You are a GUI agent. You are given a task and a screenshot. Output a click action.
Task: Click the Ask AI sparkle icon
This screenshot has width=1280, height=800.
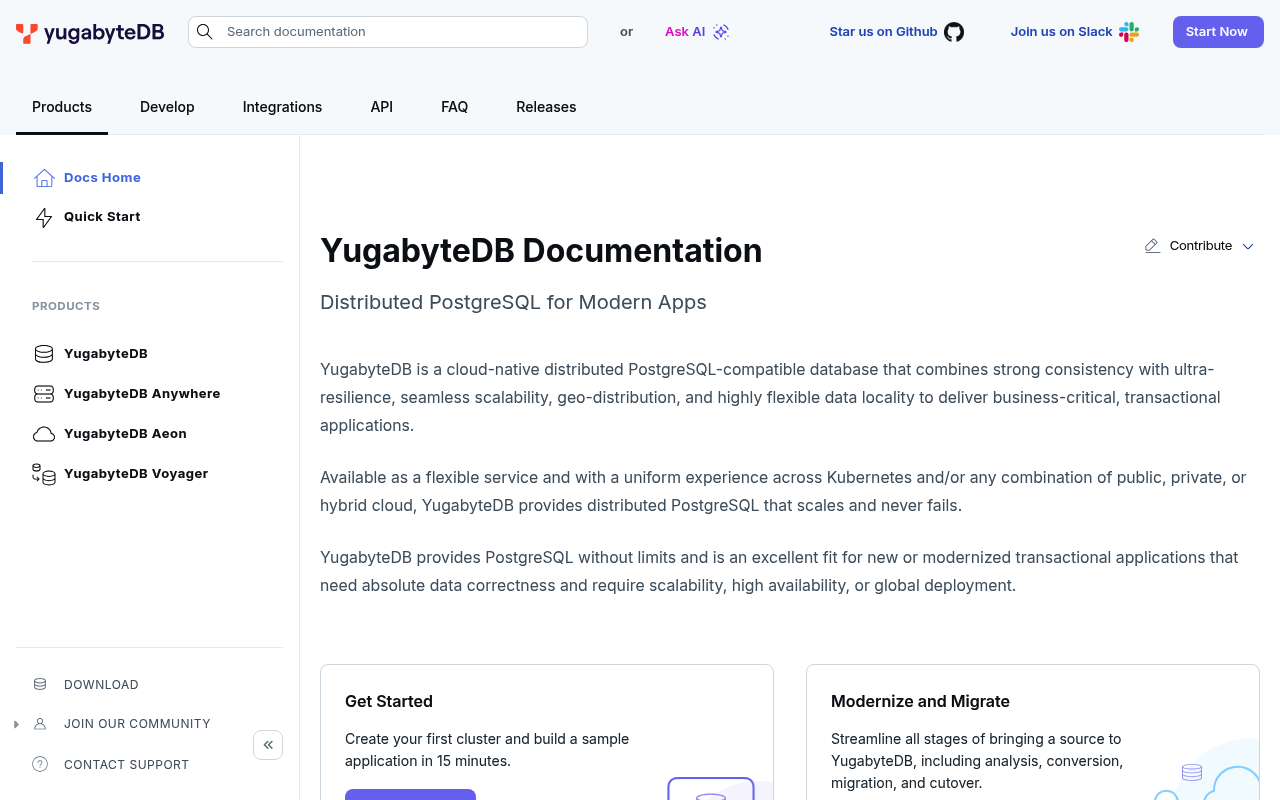[721, 32]
